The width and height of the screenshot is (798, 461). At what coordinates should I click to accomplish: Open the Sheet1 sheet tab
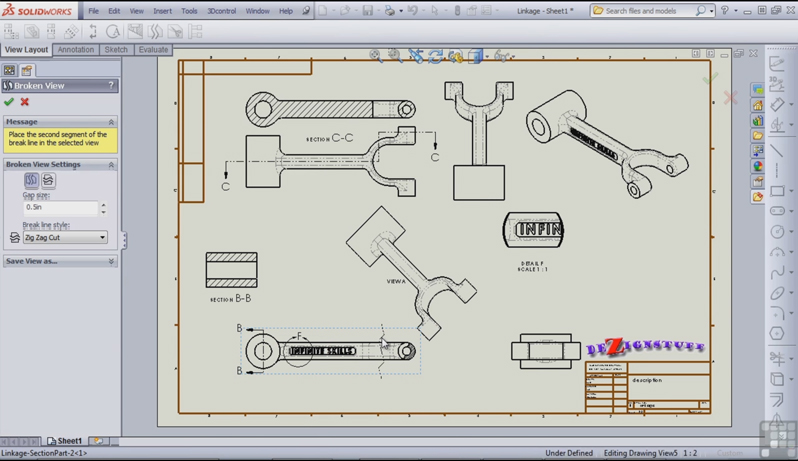click(x=65, y=441)
